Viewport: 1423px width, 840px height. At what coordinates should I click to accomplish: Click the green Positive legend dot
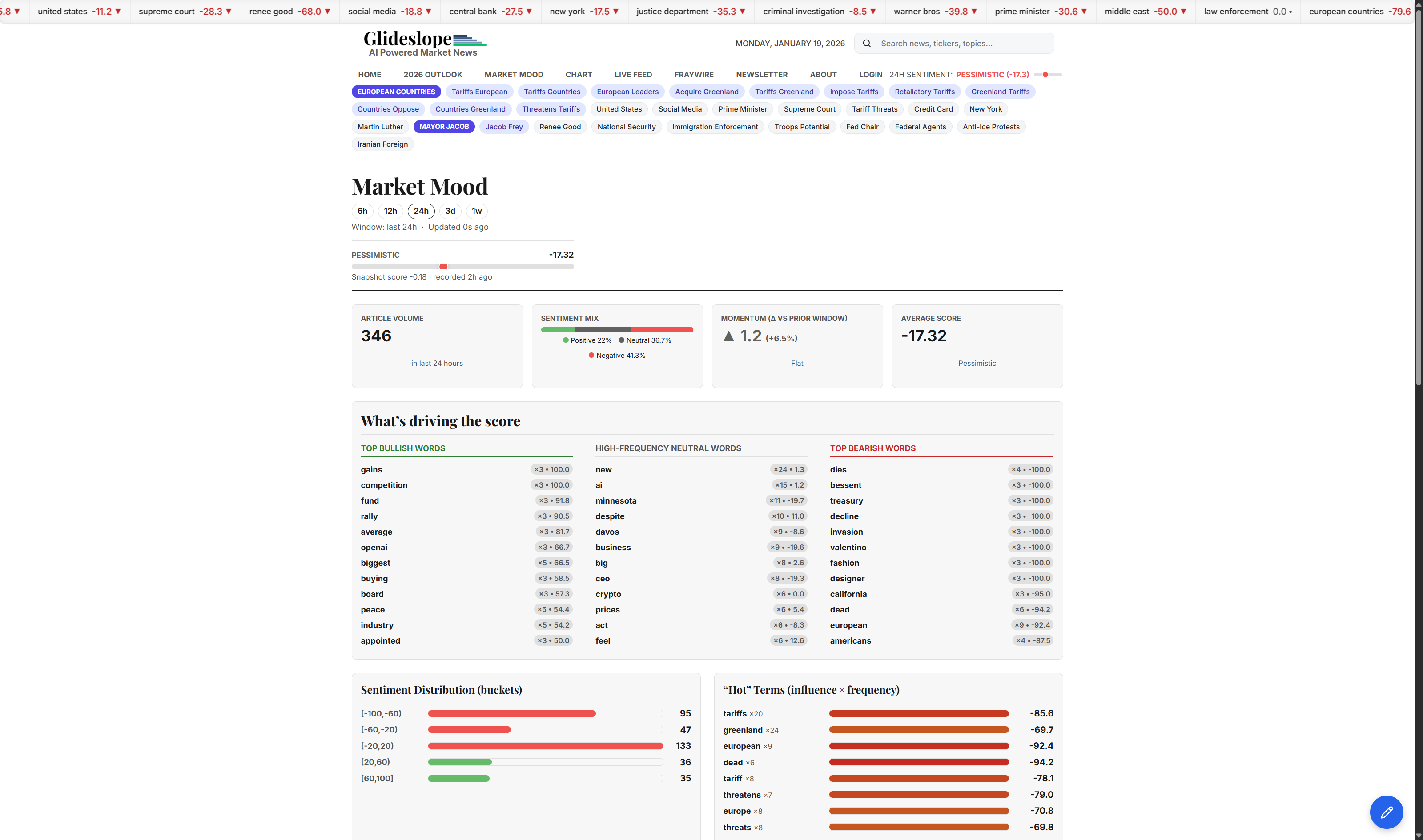[x=565, y=340]
